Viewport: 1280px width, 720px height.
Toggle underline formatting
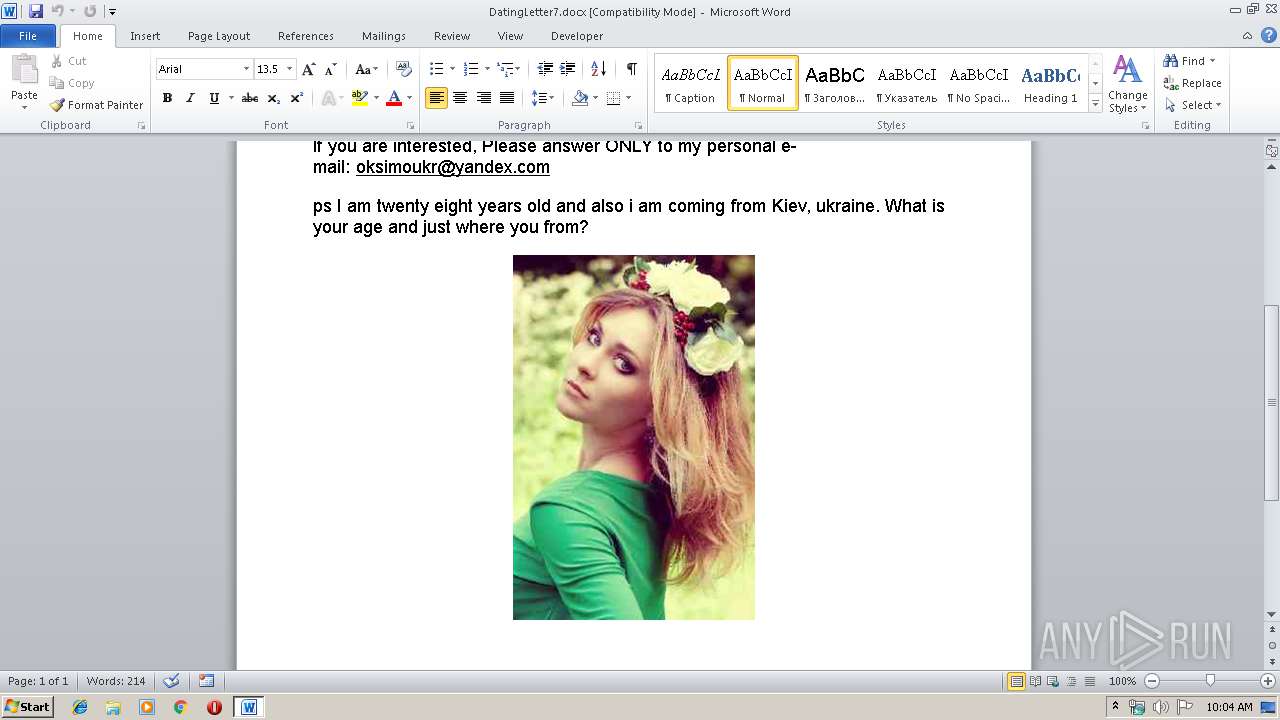(x=214, y=98)
